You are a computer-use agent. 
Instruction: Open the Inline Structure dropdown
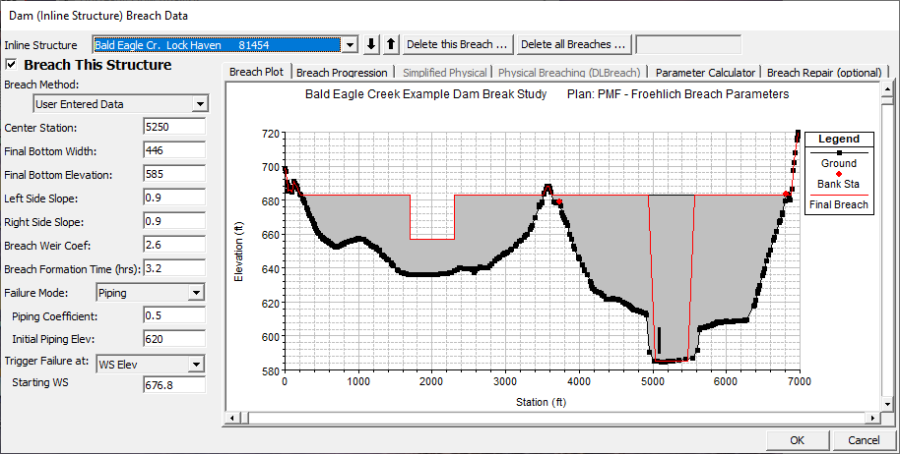(x=349, y=44)
